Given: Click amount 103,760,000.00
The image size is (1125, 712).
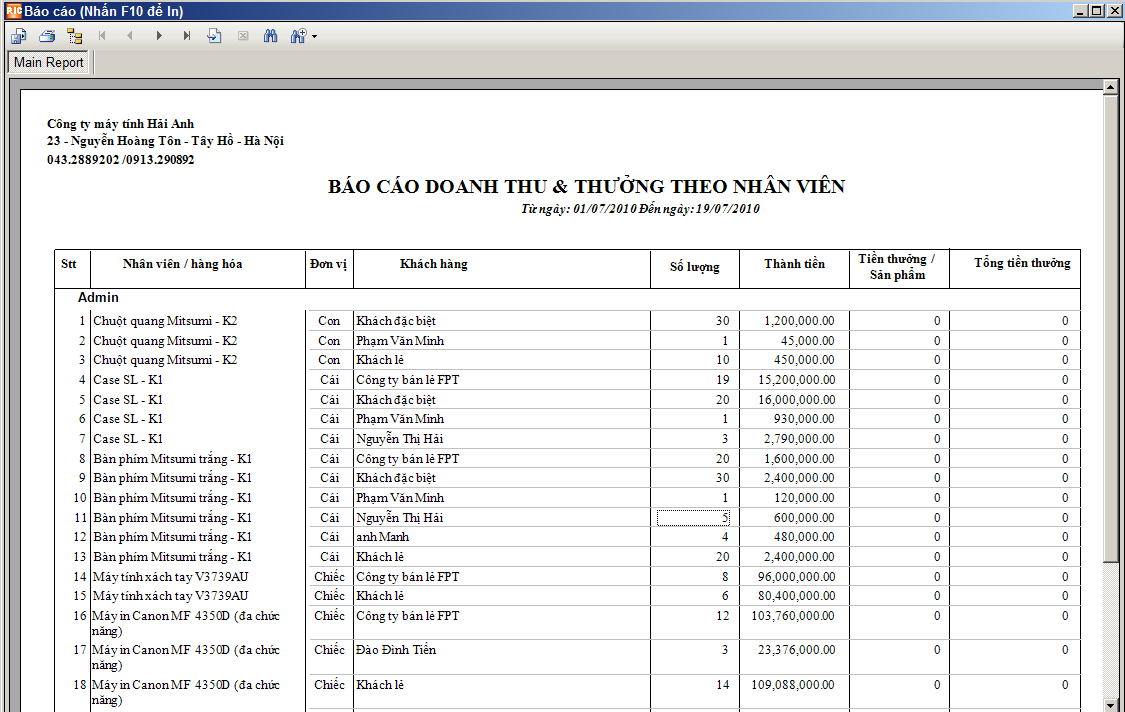Looking at the screenshot, I should pyautogui.click(x=793, y=616).
